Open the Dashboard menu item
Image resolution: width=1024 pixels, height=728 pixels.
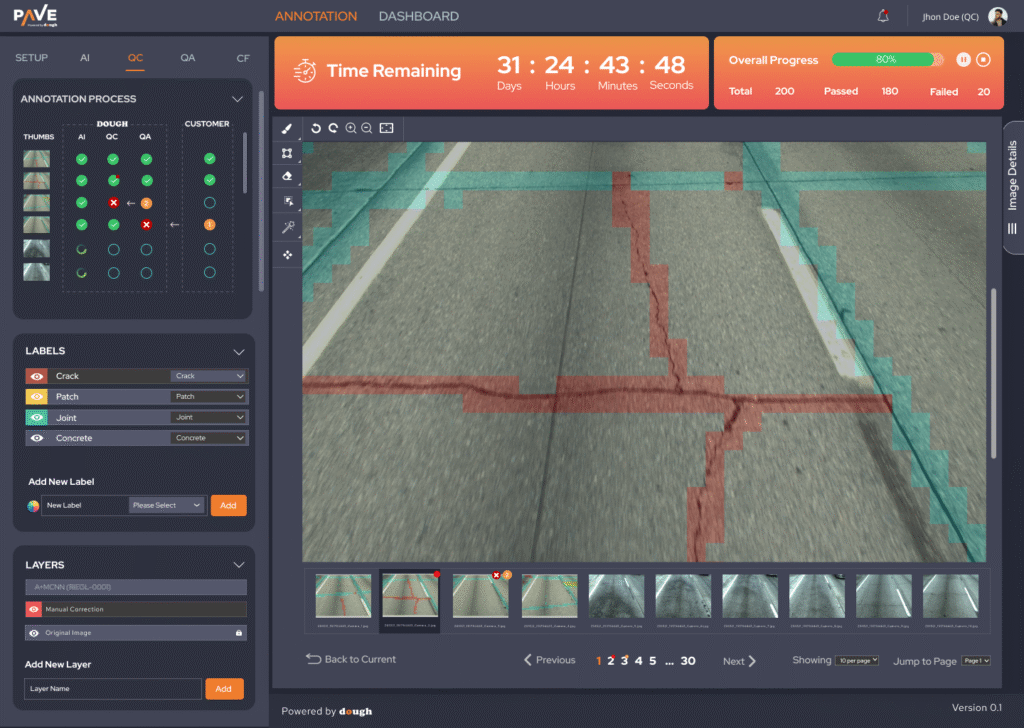tap(418, 16)
